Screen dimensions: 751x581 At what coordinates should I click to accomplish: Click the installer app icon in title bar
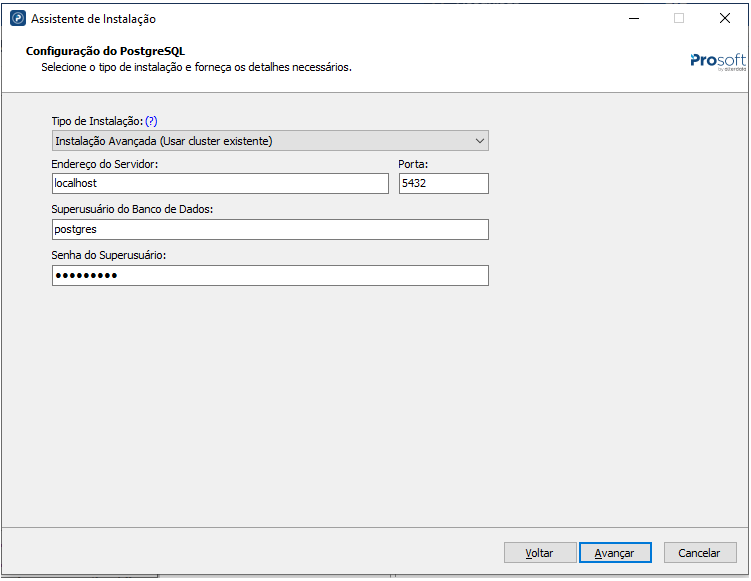[x=18, y=18]
